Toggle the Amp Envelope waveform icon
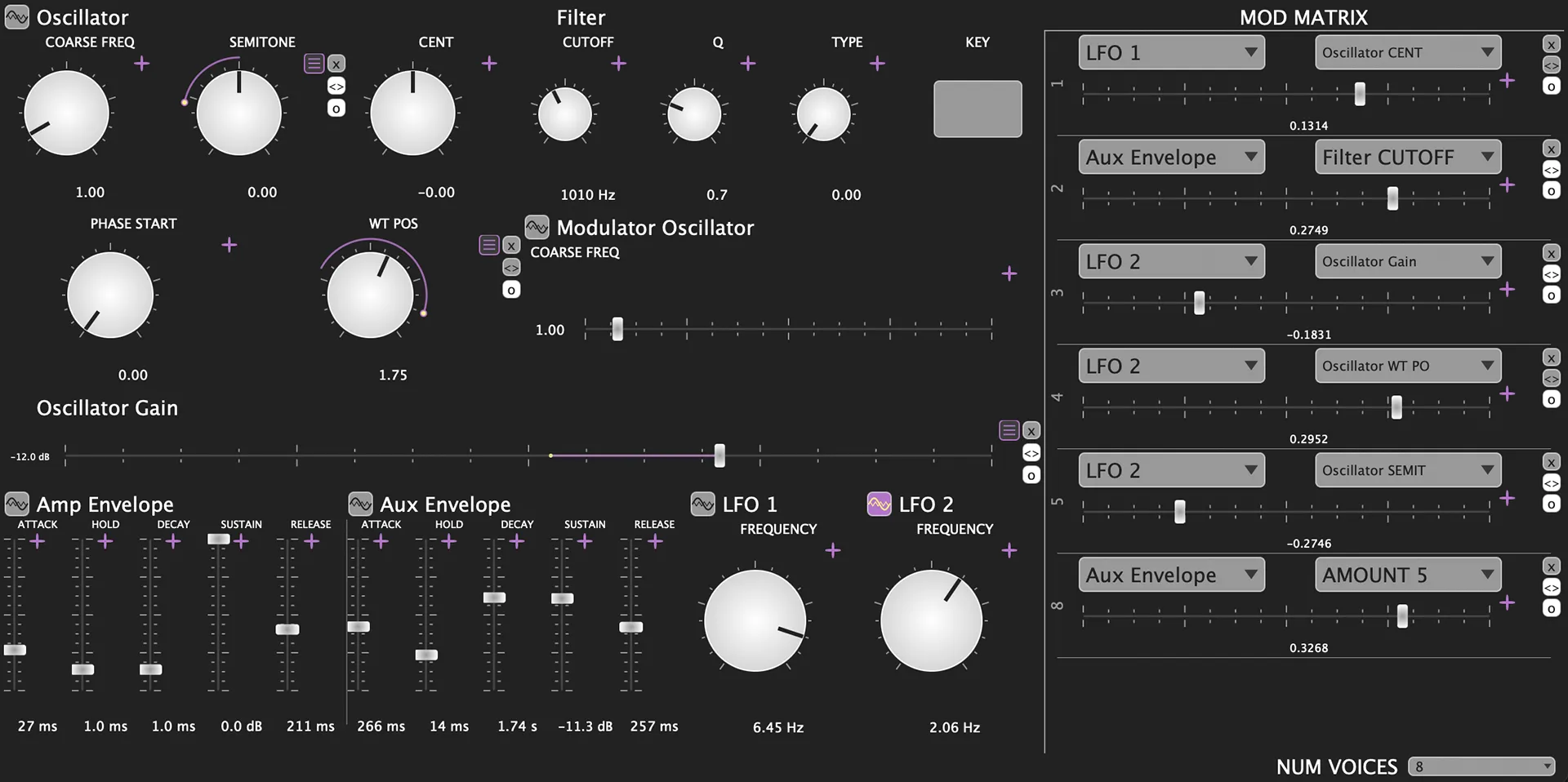This screenshot has height=782, width=1568. click(16, 504)
